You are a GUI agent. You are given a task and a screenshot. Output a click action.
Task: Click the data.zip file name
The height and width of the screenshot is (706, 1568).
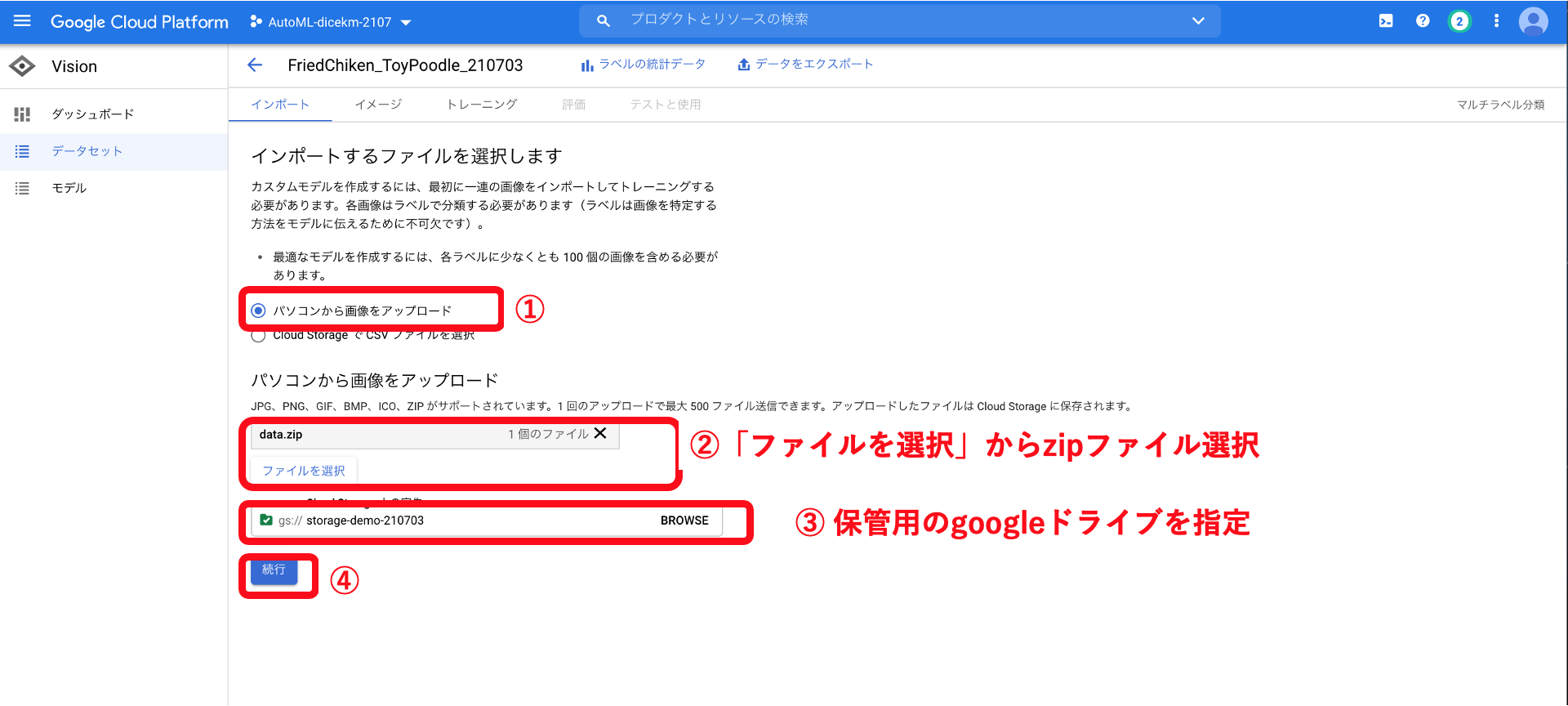[281, 434]
